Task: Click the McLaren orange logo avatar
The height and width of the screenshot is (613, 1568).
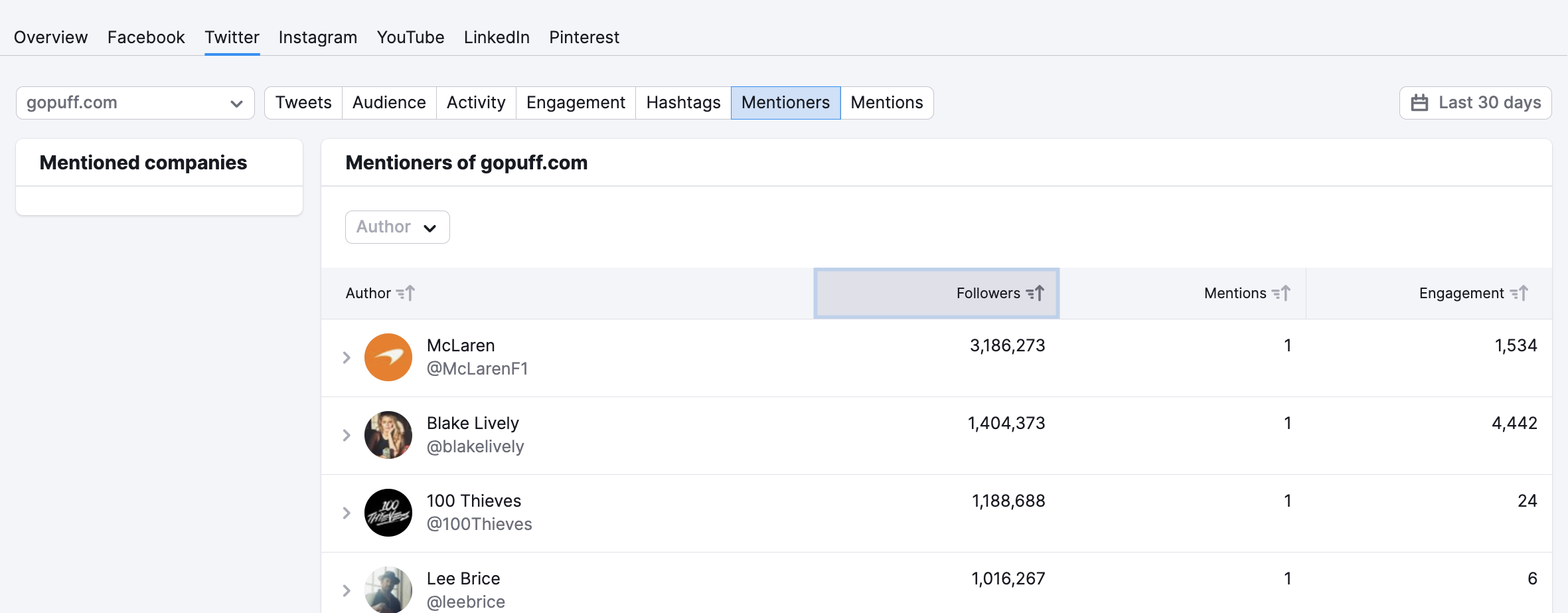Action: 388,357
